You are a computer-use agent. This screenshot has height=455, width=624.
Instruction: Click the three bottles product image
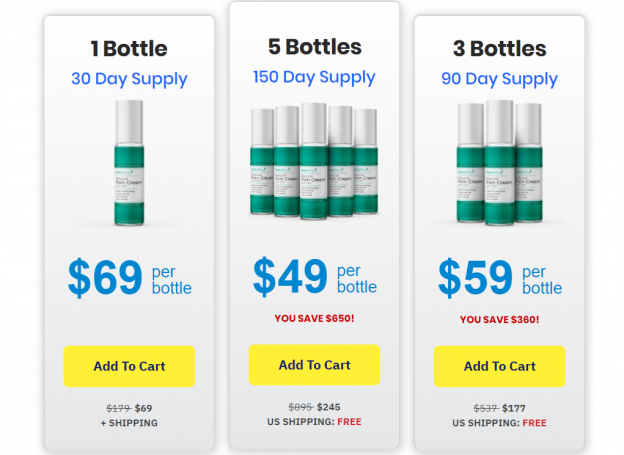(499, 162)
